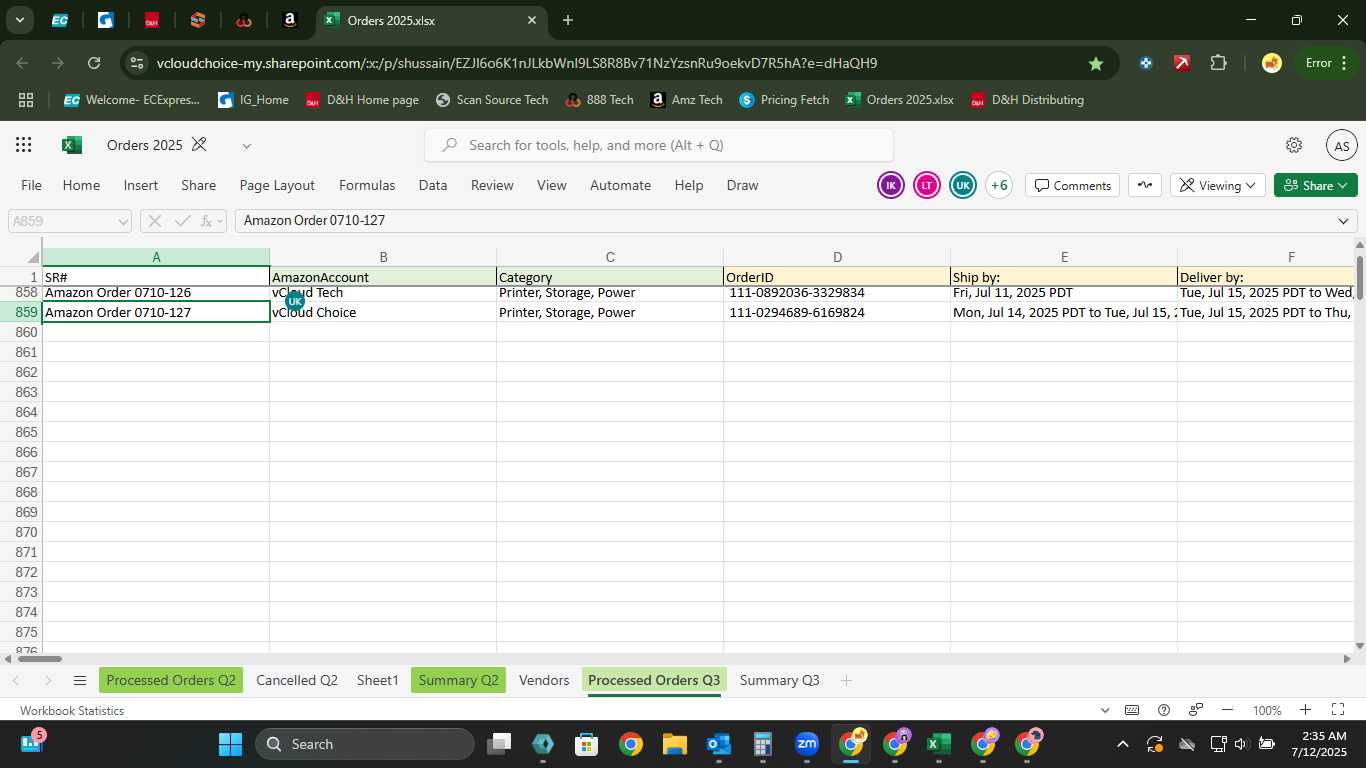Open the Page Layout ribbon tab
The image size is (1366, 768).
(x=277, y=185)
